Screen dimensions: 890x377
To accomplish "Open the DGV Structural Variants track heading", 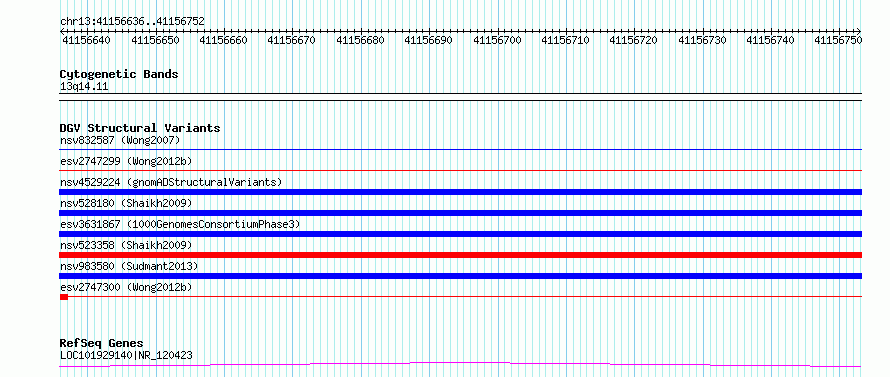I will click(140, 128).
